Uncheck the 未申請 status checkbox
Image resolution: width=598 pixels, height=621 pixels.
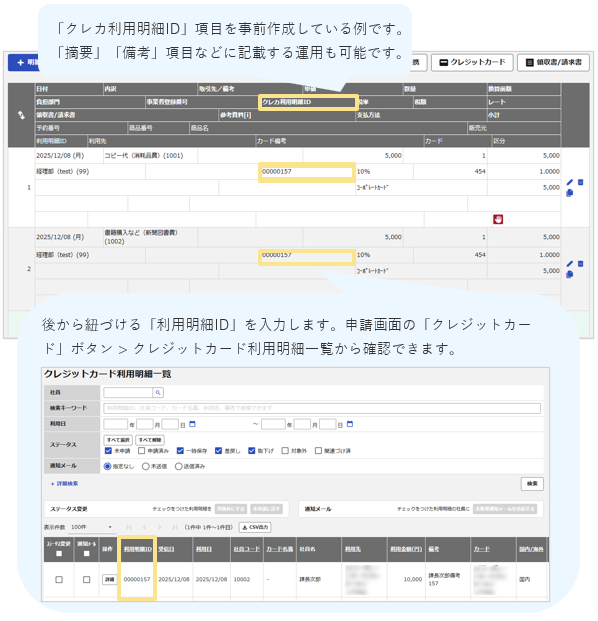click(108, 451)
